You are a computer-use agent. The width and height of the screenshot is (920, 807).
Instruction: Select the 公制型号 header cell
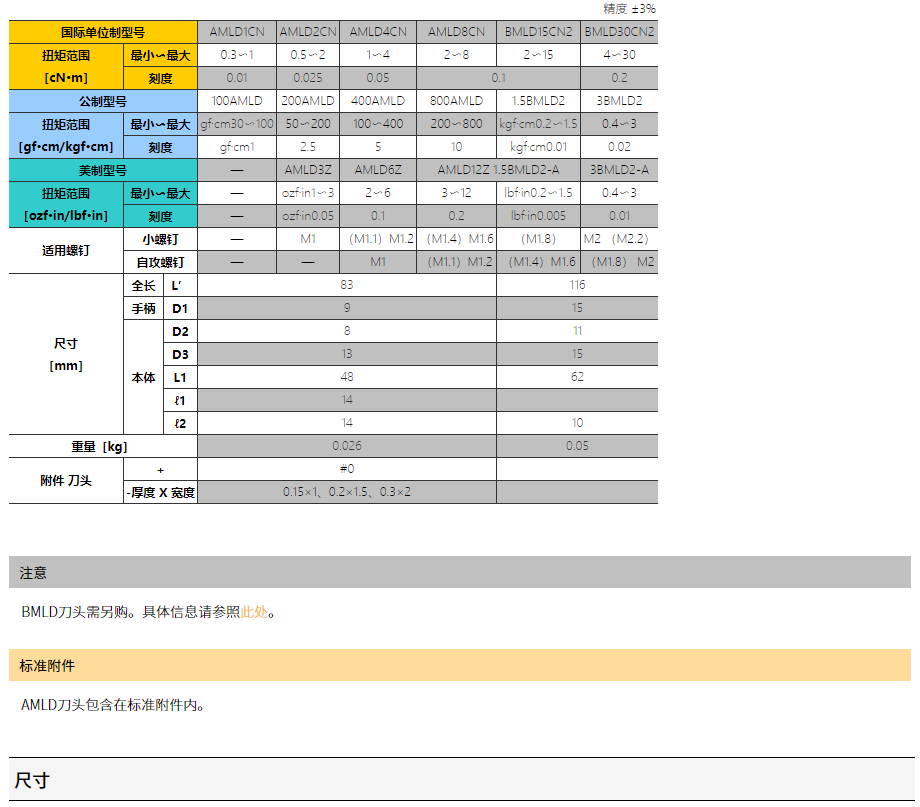click(103, 101)
